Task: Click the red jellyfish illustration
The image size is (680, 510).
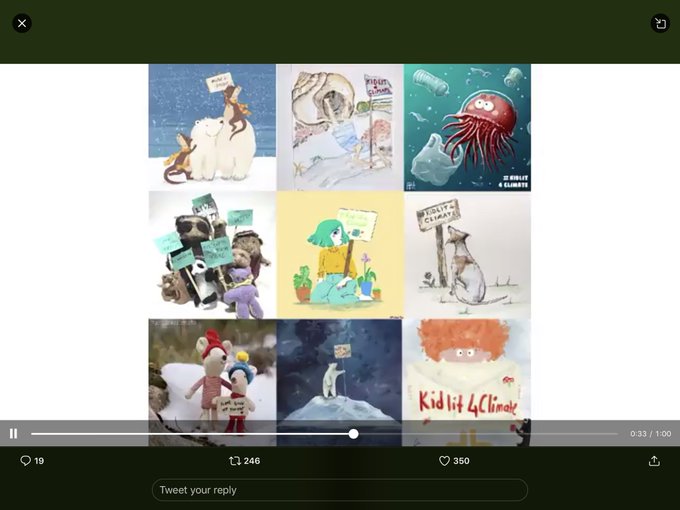Action: pos(468,128)
